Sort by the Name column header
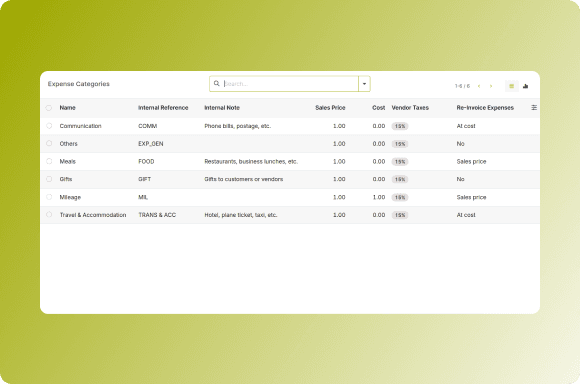This screenshot has width=580, height=384. point(68,108)
